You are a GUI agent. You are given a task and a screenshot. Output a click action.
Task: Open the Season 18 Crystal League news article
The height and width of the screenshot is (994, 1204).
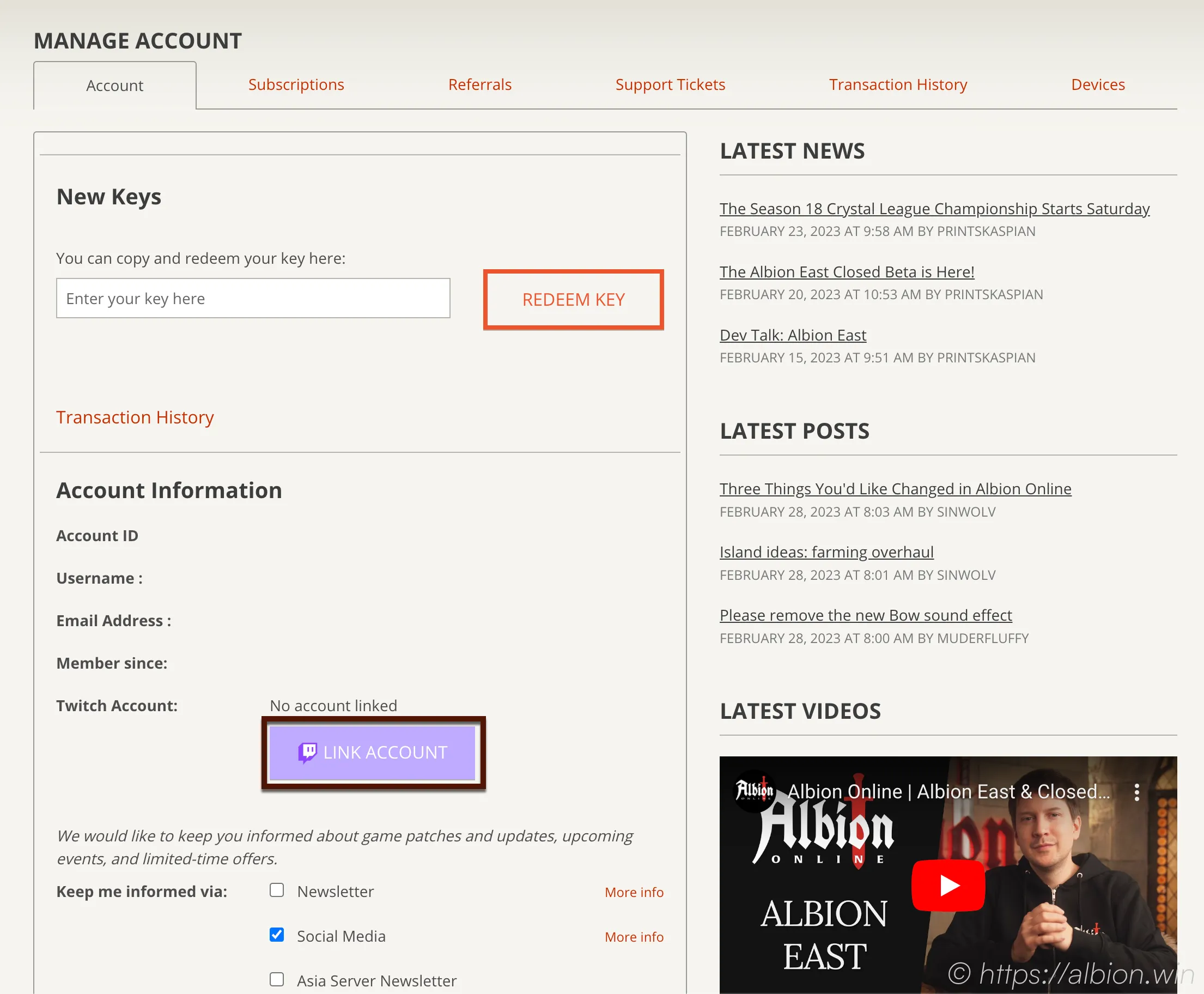coord(934,209)
